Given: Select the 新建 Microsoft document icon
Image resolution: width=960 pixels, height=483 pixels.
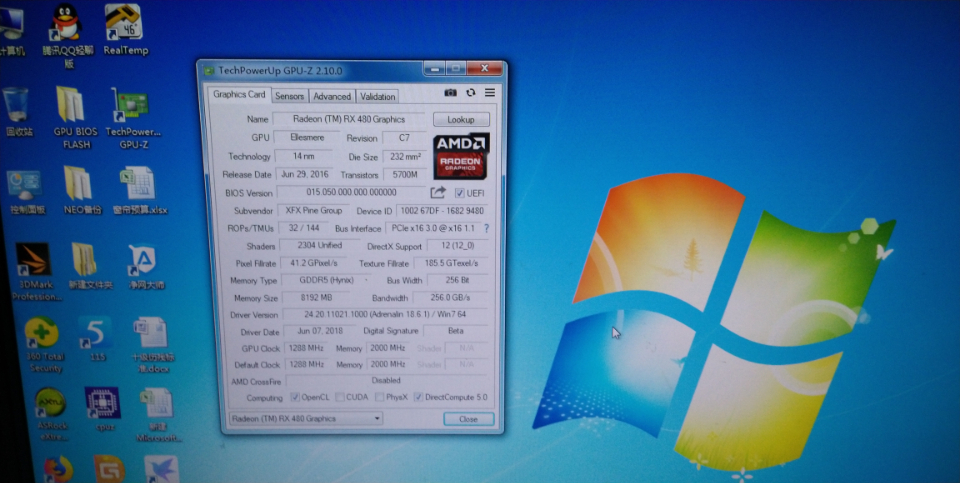Looking at the screenshot, I should pyautogui.click(x=158, y=415).
